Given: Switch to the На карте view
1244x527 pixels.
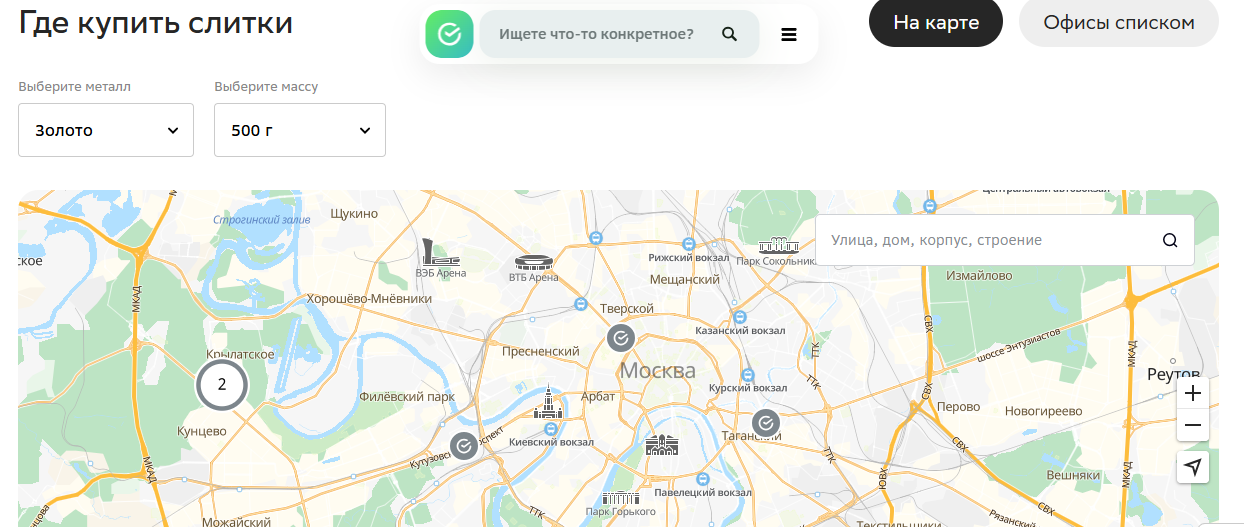Looking at the screenshot, I should pos(935,22).
